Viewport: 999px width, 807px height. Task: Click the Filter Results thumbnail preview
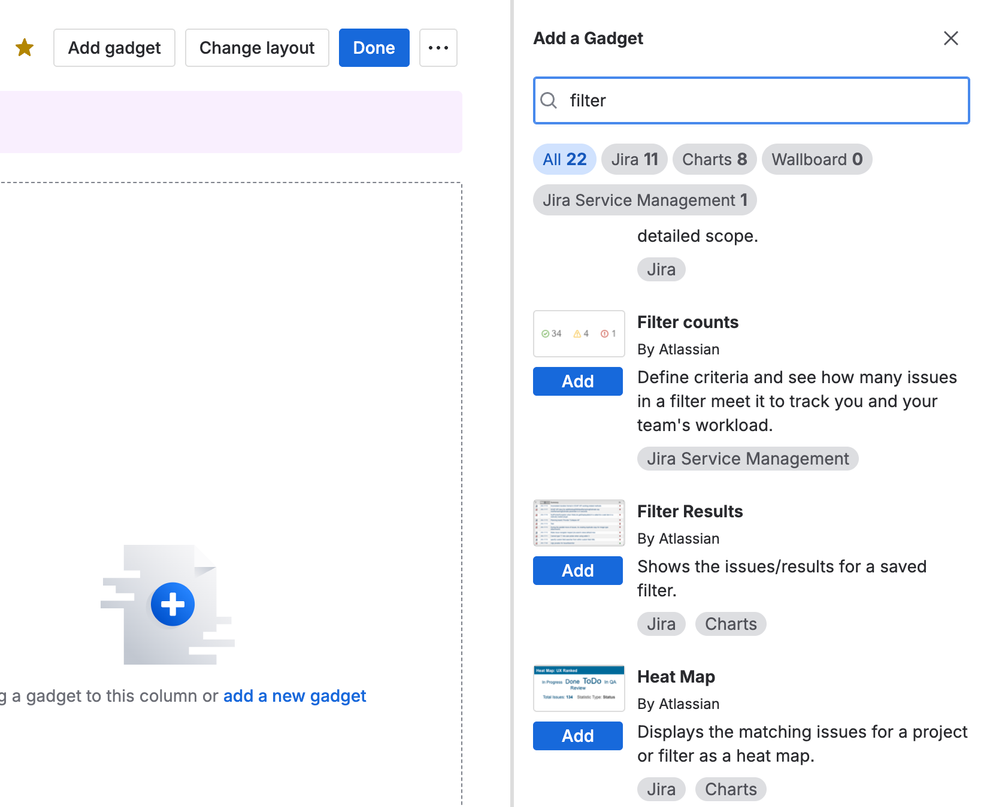point(579,523)
